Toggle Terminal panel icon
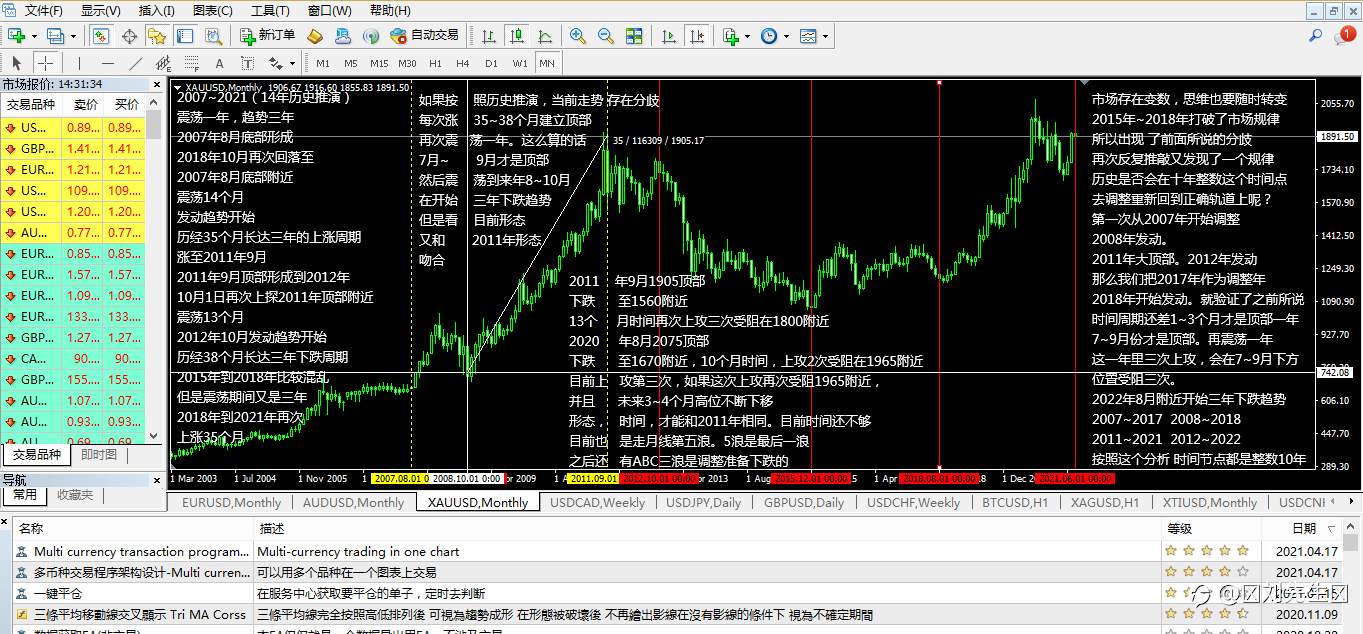The height and width of the screenshot is (634, 1363). (x=185, y=35)
